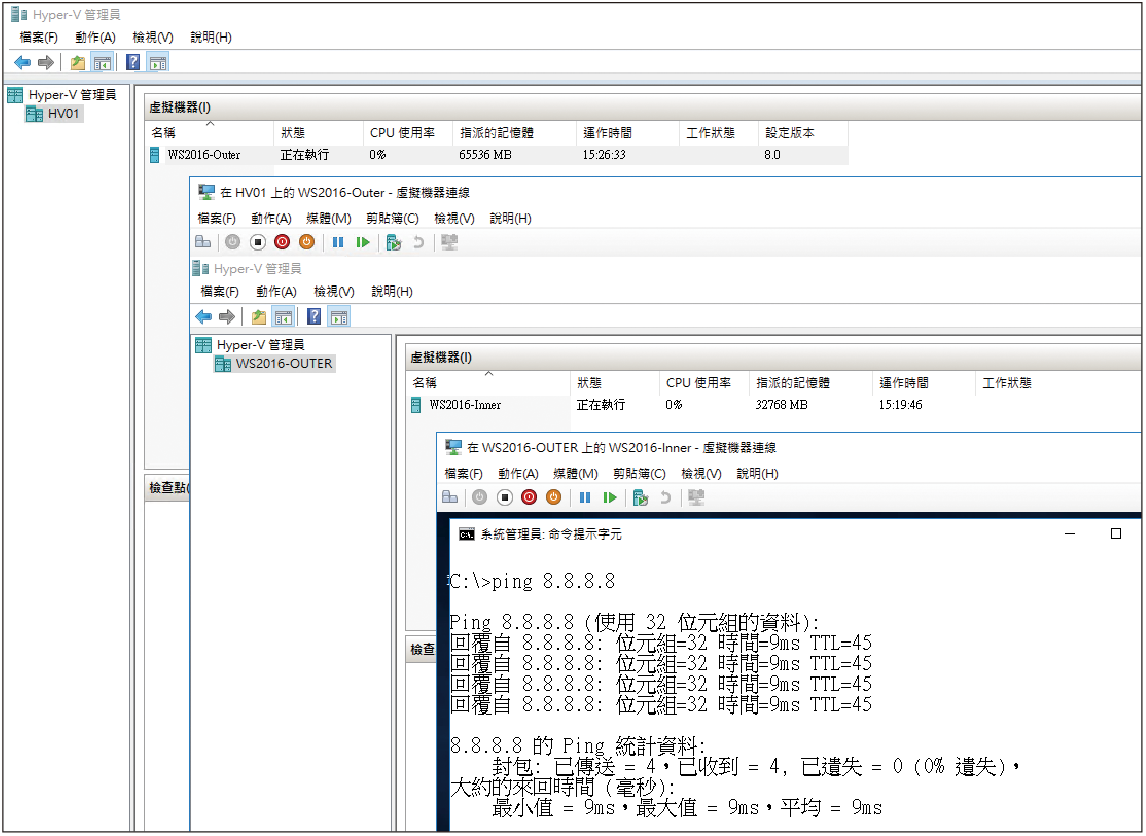This screenshot has width=1146, height=836.
Task: Click the enhanced session icon in WS2016-Inner toolbar
Action: 697,497
